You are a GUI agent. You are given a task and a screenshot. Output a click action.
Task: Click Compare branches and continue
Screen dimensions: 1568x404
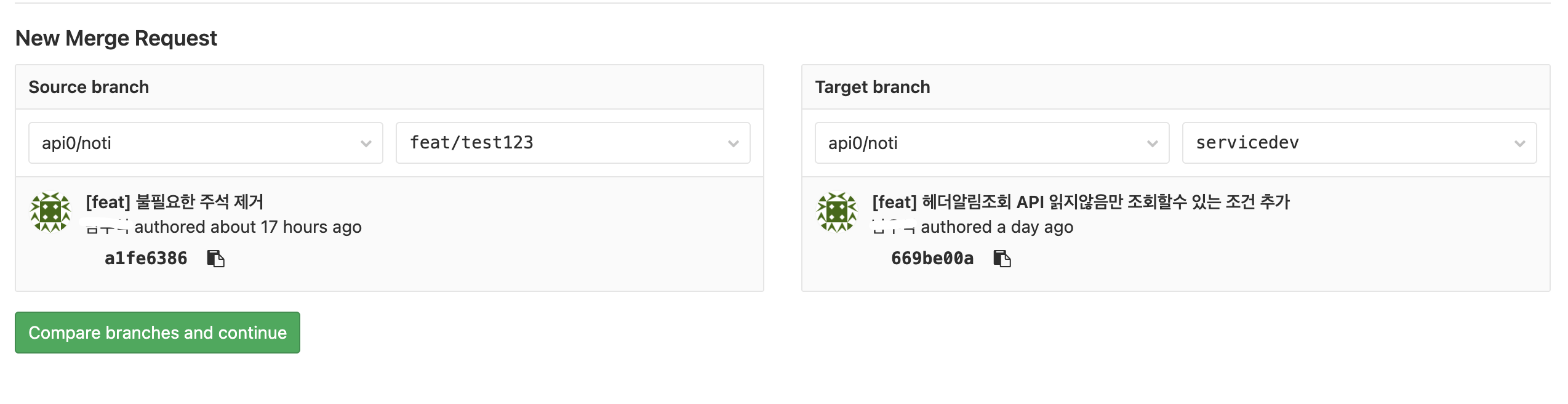click(158, 333)
